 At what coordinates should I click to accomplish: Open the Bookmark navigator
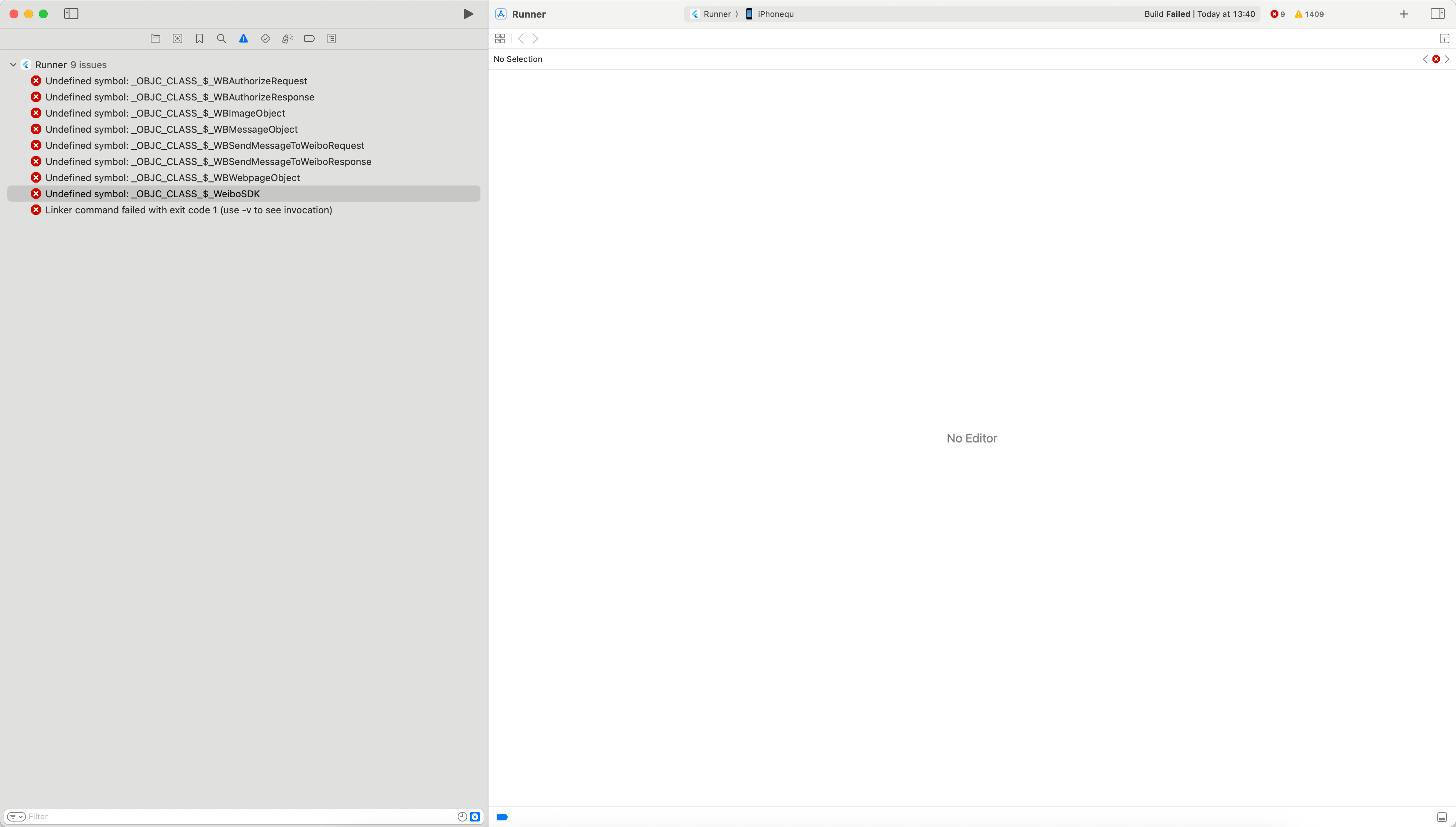pos(200,38)
